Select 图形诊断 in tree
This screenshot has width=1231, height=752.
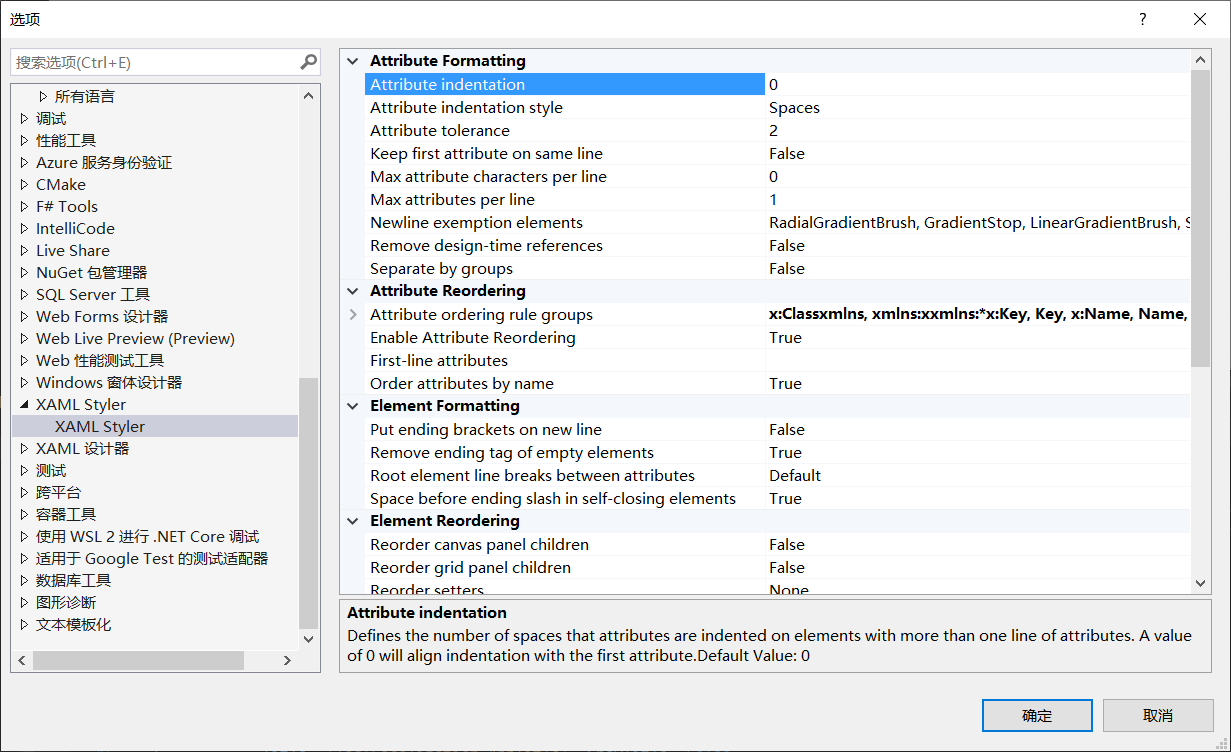66,603
